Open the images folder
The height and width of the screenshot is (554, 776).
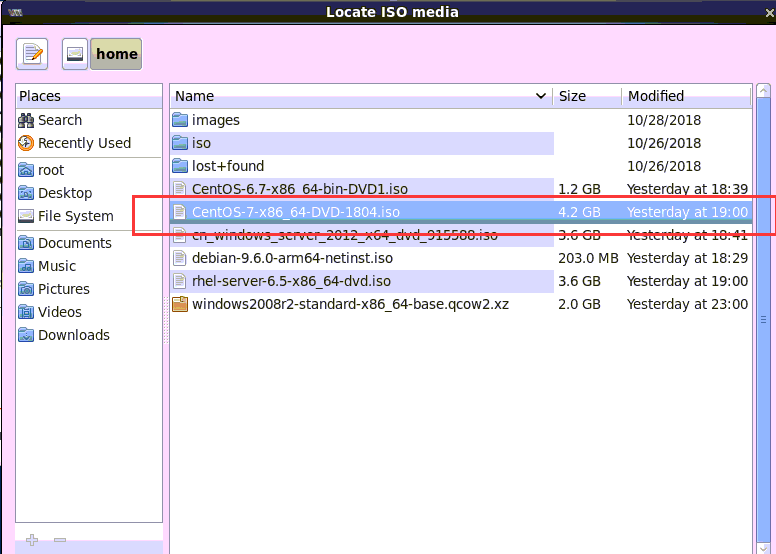216,120
